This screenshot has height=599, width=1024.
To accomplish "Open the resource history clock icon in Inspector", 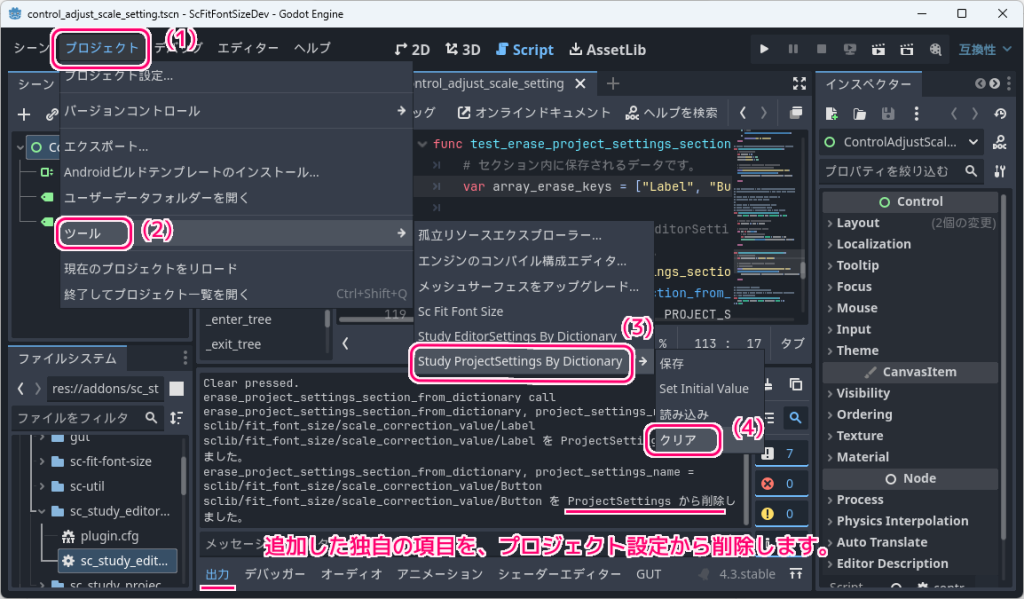I will coord(1000,113).
